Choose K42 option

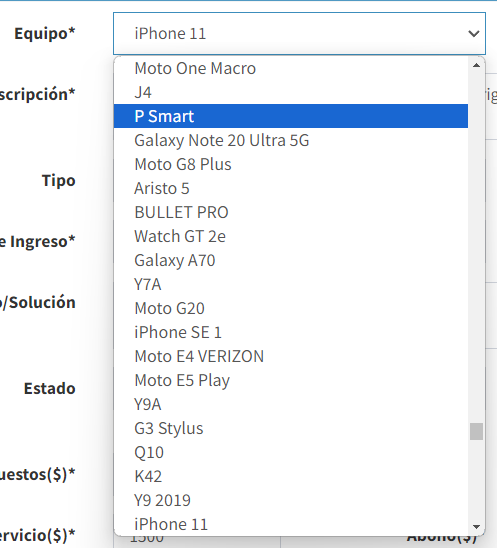(x=291, y=476)
